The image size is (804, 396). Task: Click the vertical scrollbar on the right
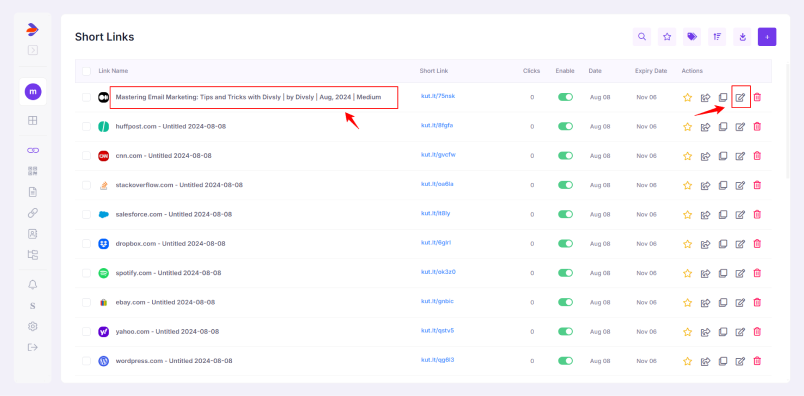(788, 121)
